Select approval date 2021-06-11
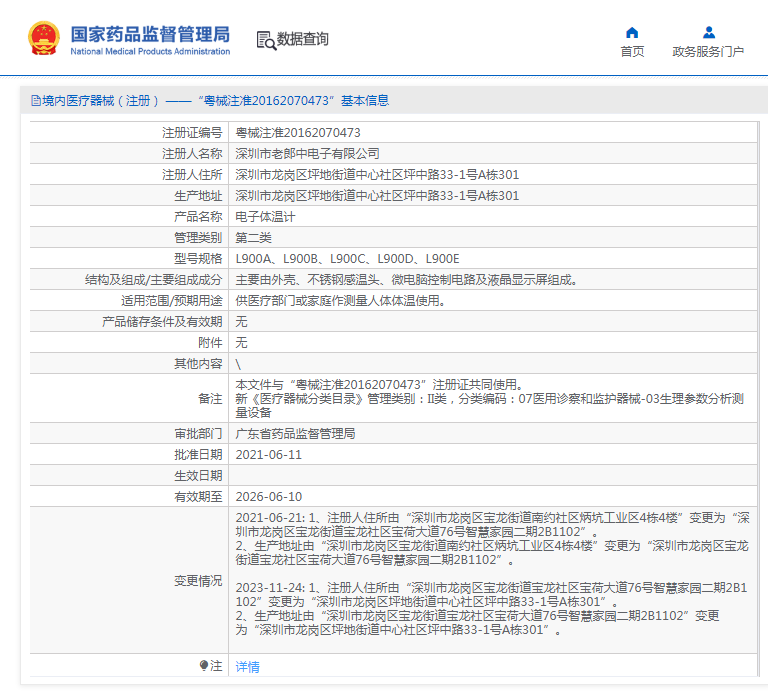 pyautogui.click(x=268, y=455)
